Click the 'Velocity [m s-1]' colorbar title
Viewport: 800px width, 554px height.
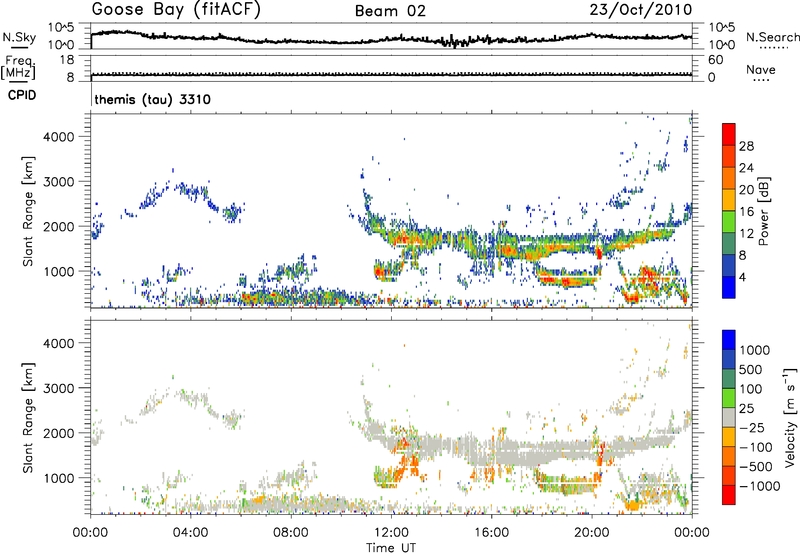pos(790,418)
